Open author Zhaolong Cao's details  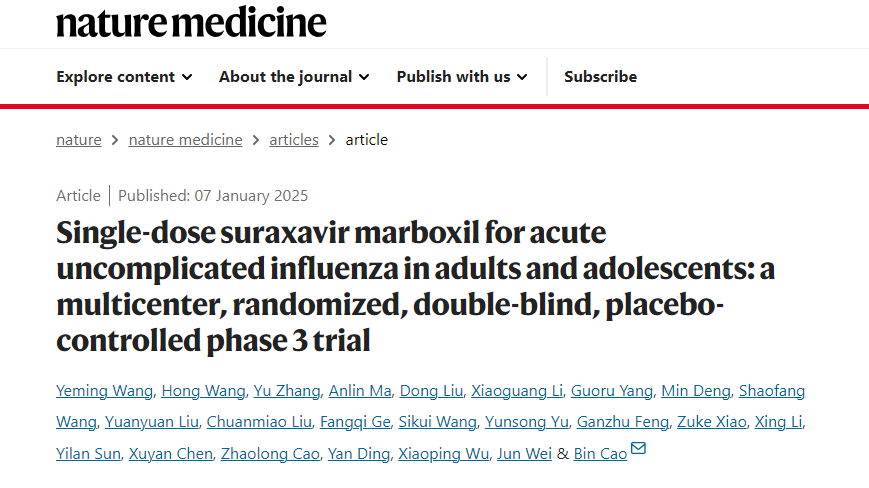[x=270, y=454]
